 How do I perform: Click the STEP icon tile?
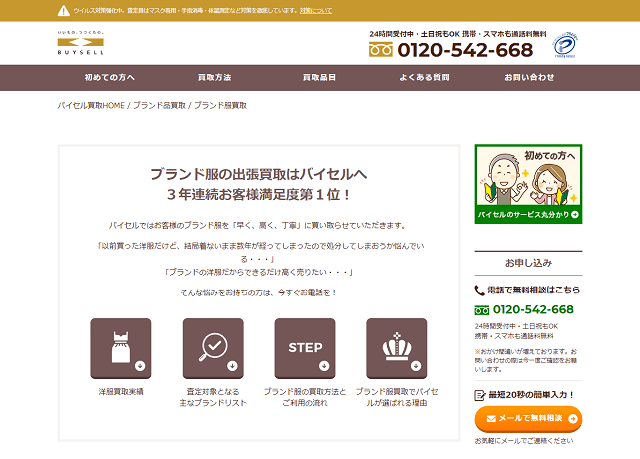(305, 348)
